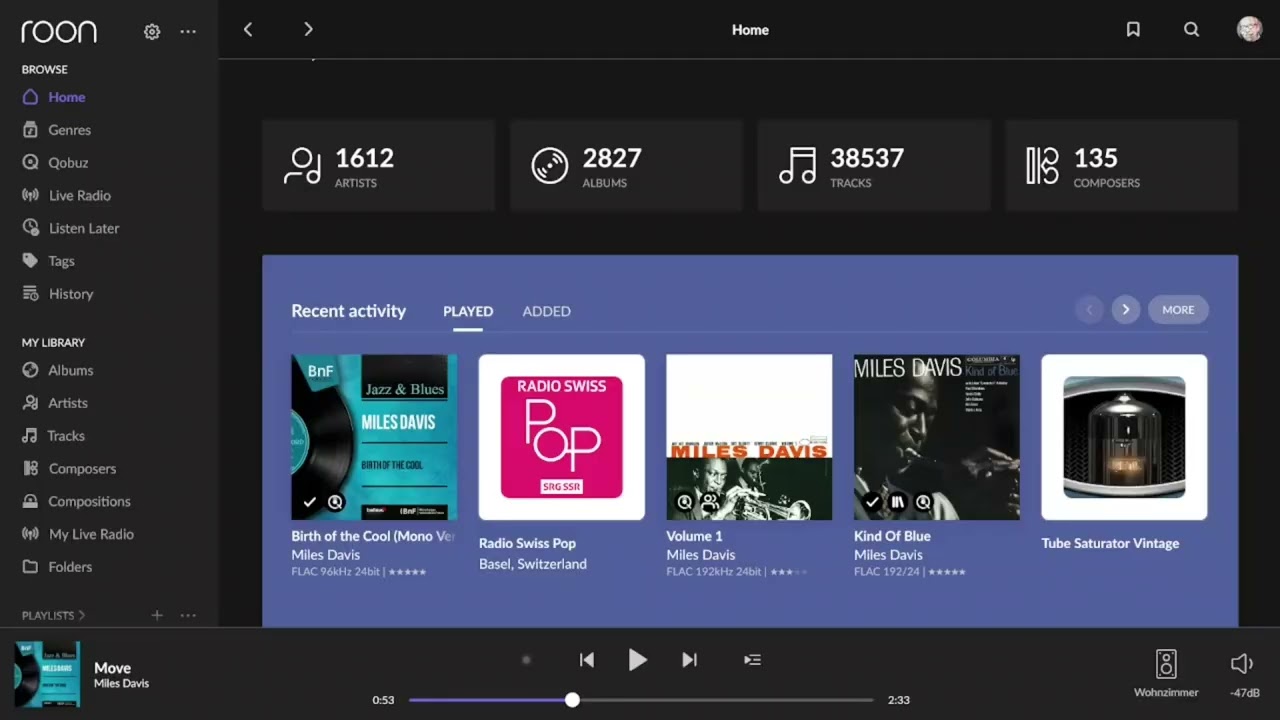Image resolution: width=1280 pixels, height=720 pixels.
Task: Click now playing album thumbnail
Action: click(x=47, y=675)
